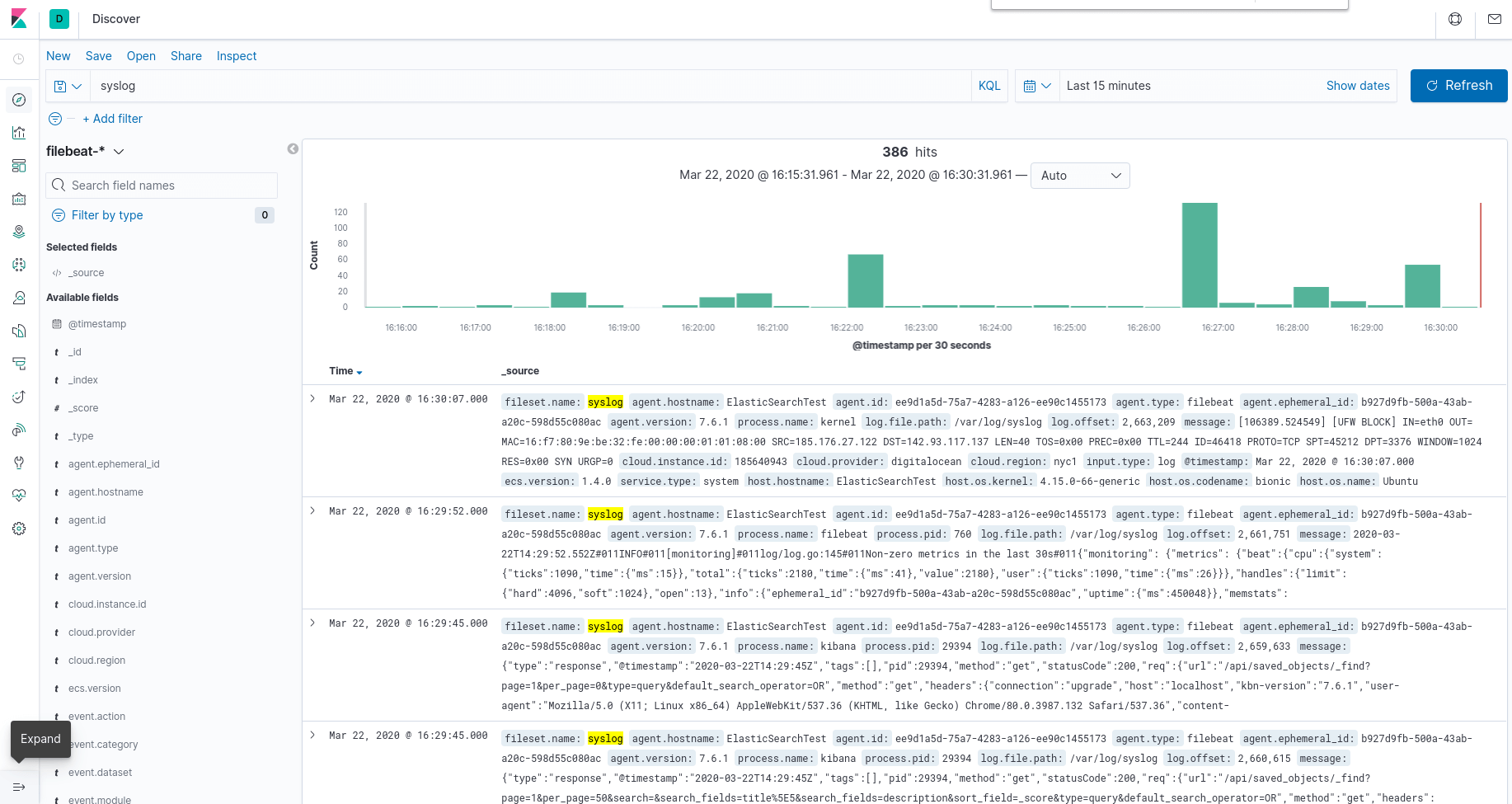This screenshot has height=804, width=1512.
Task: Select the _score field
Action: tap(83, 408)
